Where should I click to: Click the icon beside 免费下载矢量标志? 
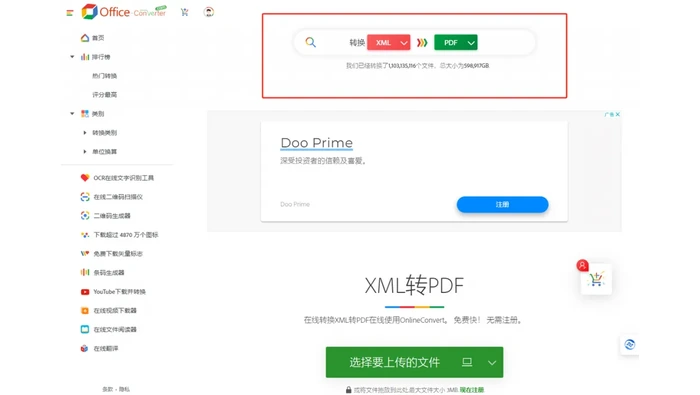tap(85, 254)
